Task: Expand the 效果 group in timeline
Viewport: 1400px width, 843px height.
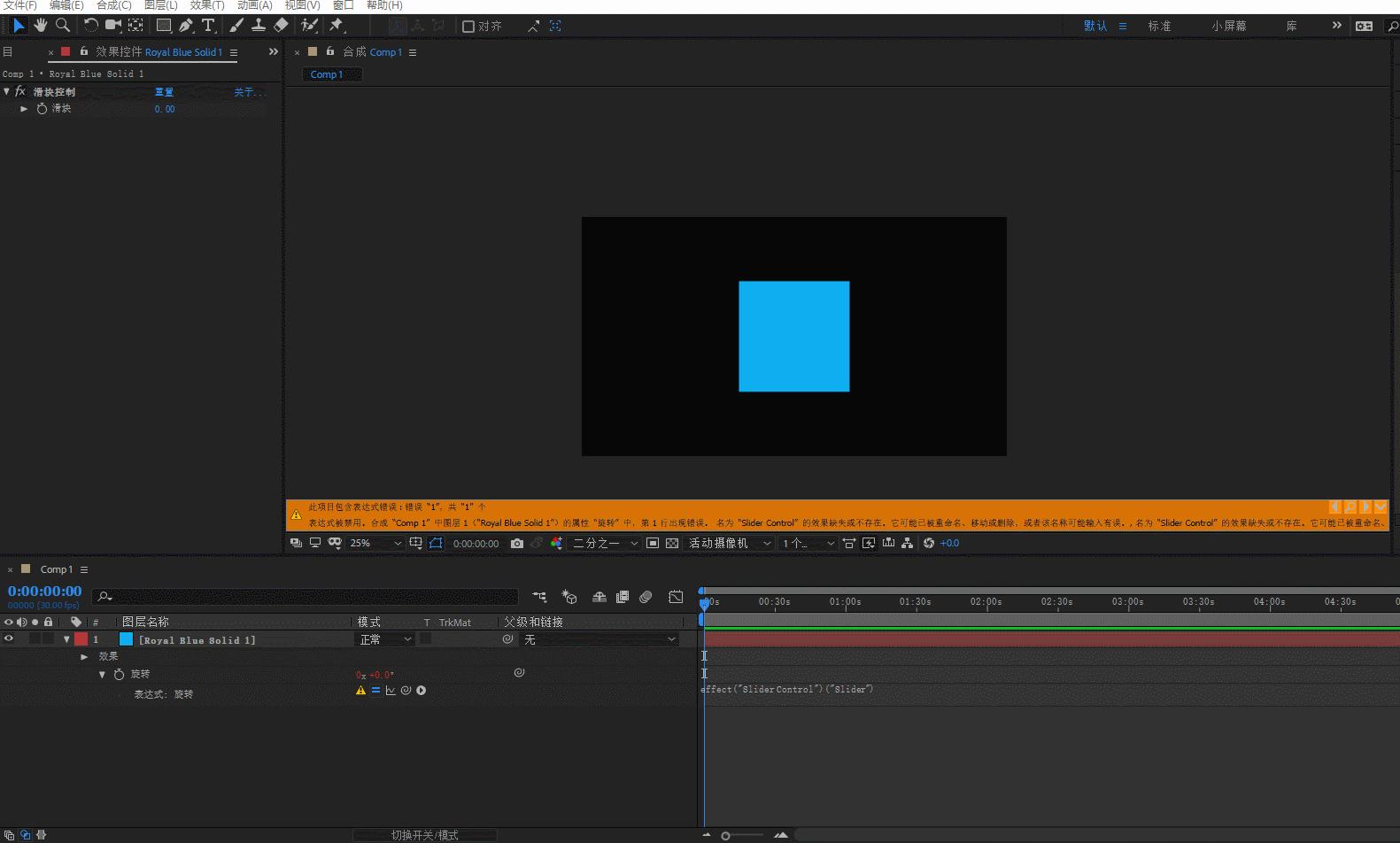Action: coord(84,656)
